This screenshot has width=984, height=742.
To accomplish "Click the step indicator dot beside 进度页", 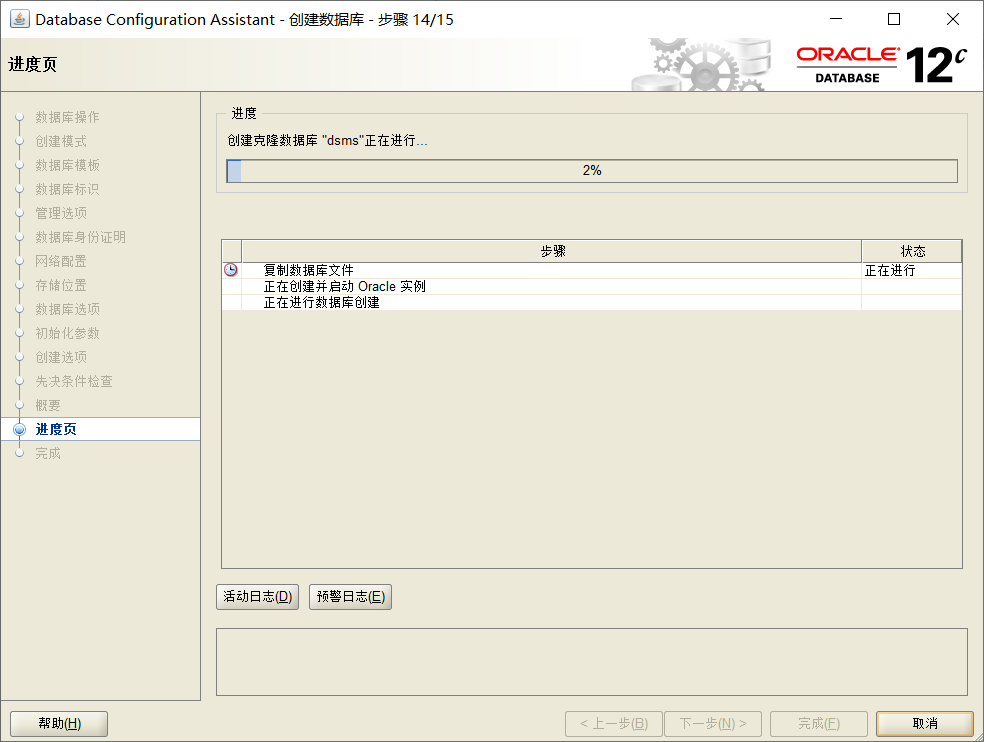I will [x=20, y=429].
